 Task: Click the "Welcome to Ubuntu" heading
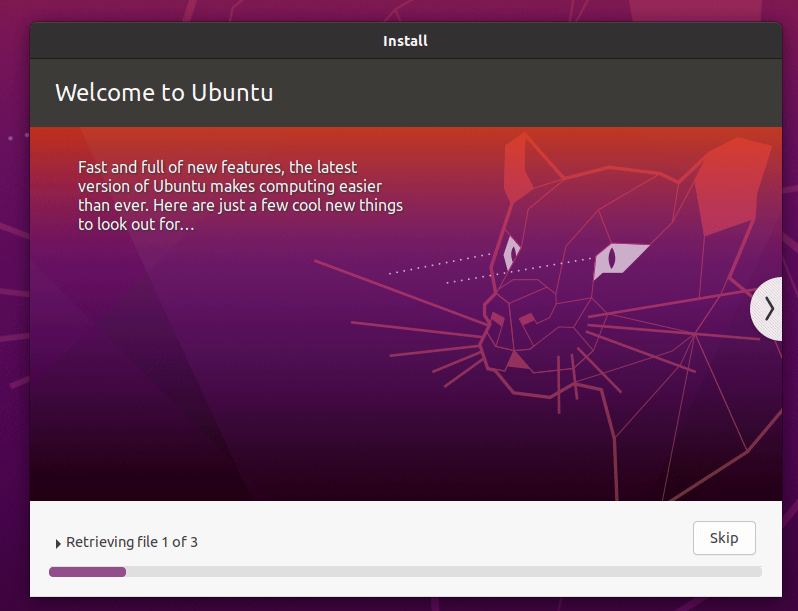pos(164,93)
